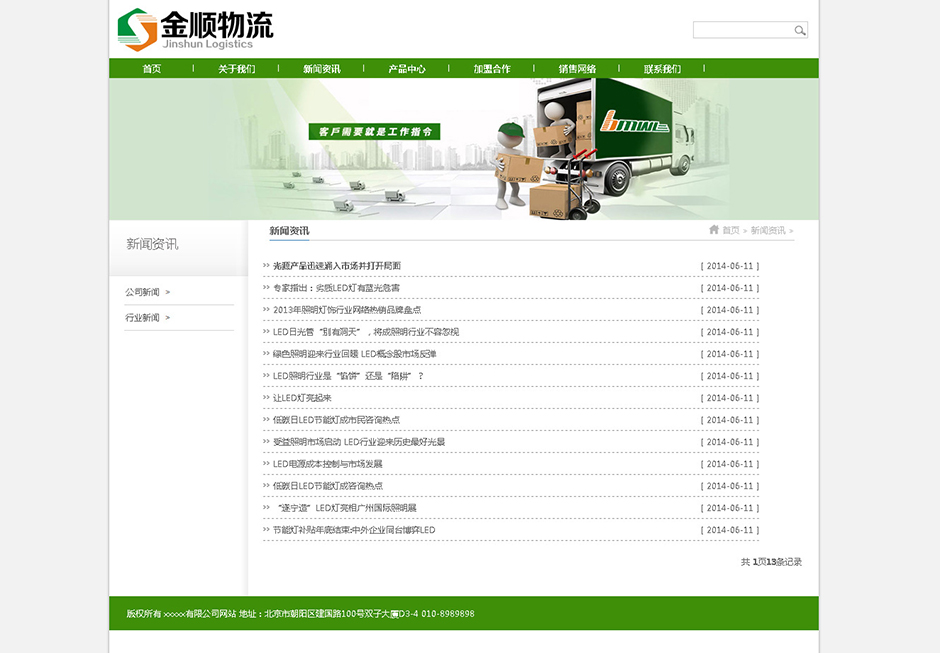940x653 pixels.
Task: Open article LED日光管 "别有洞天"
Action: tap(366, 332)
